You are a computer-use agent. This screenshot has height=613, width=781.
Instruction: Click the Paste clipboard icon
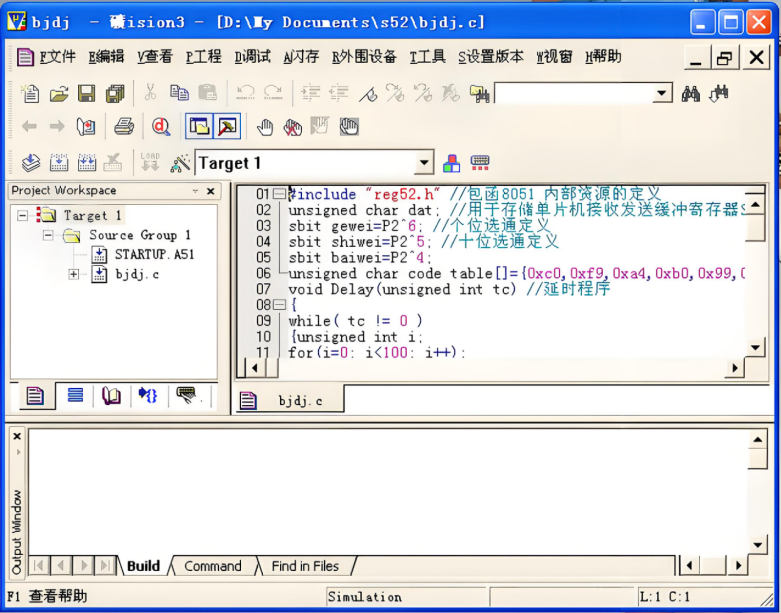click(x=207, y=93)
